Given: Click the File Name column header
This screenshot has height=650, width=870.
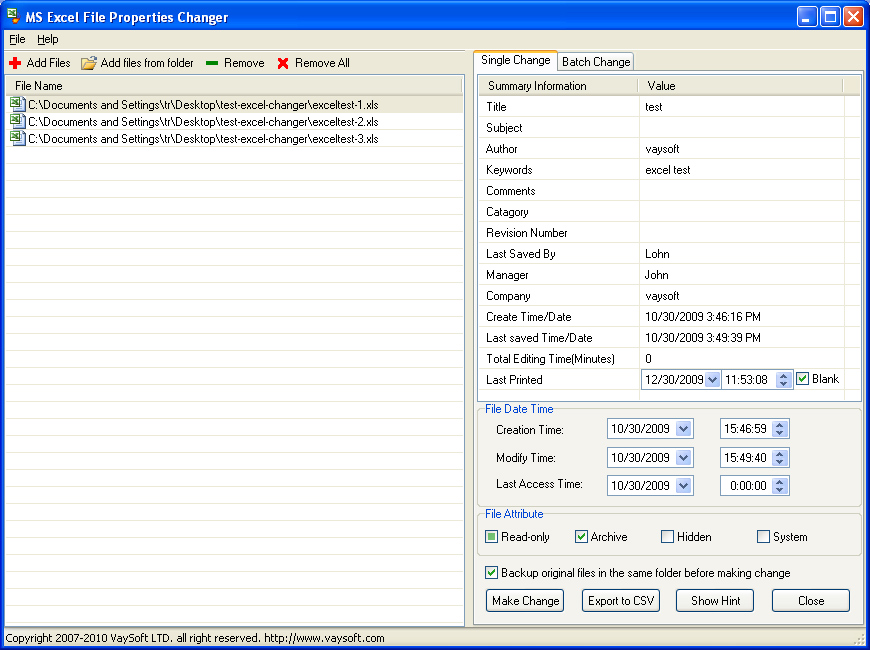Looking at the screenshot, I should click(234, 85).
